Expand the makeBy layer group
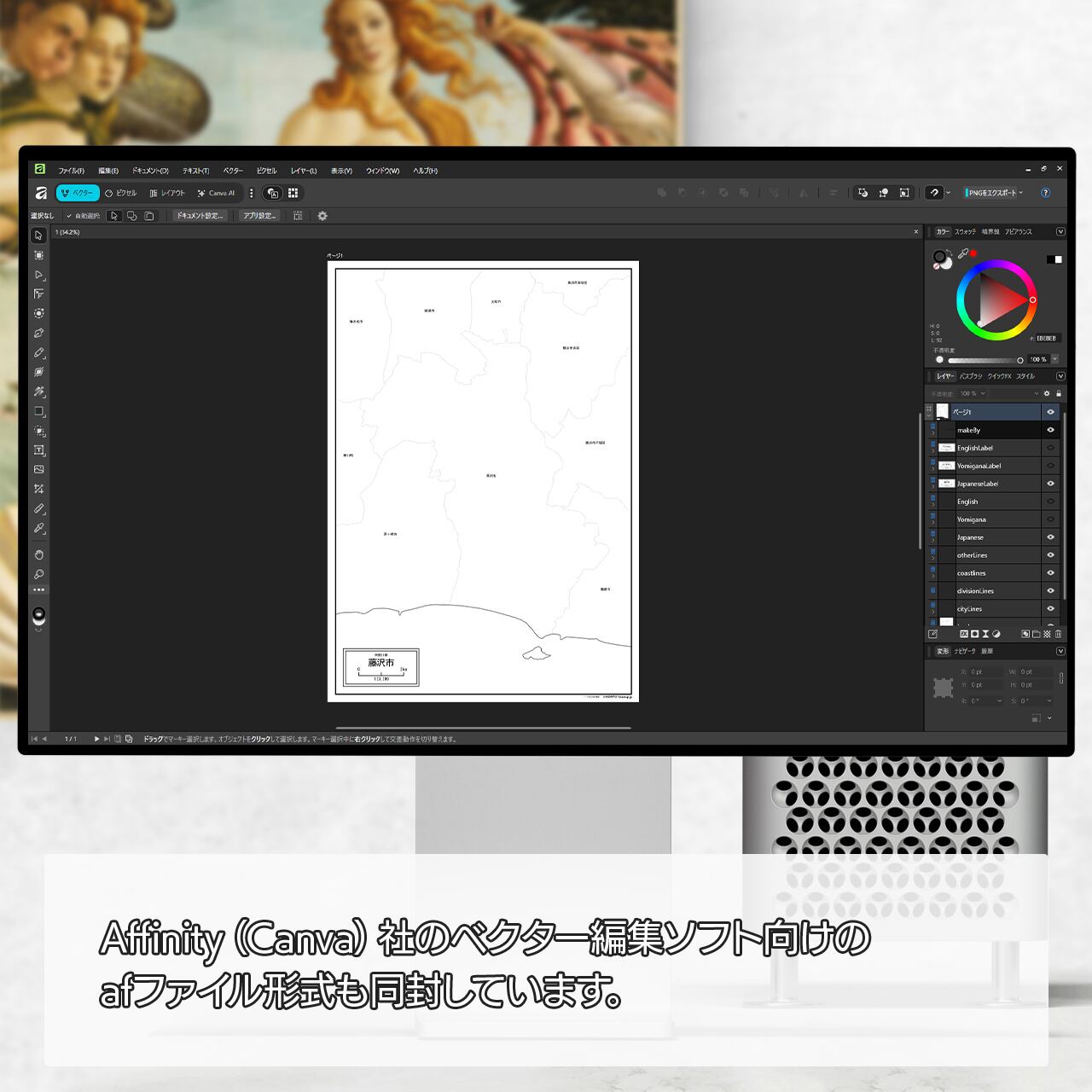The height and width of the screenshot is (1092, 1092). click(x=933, y=433)
